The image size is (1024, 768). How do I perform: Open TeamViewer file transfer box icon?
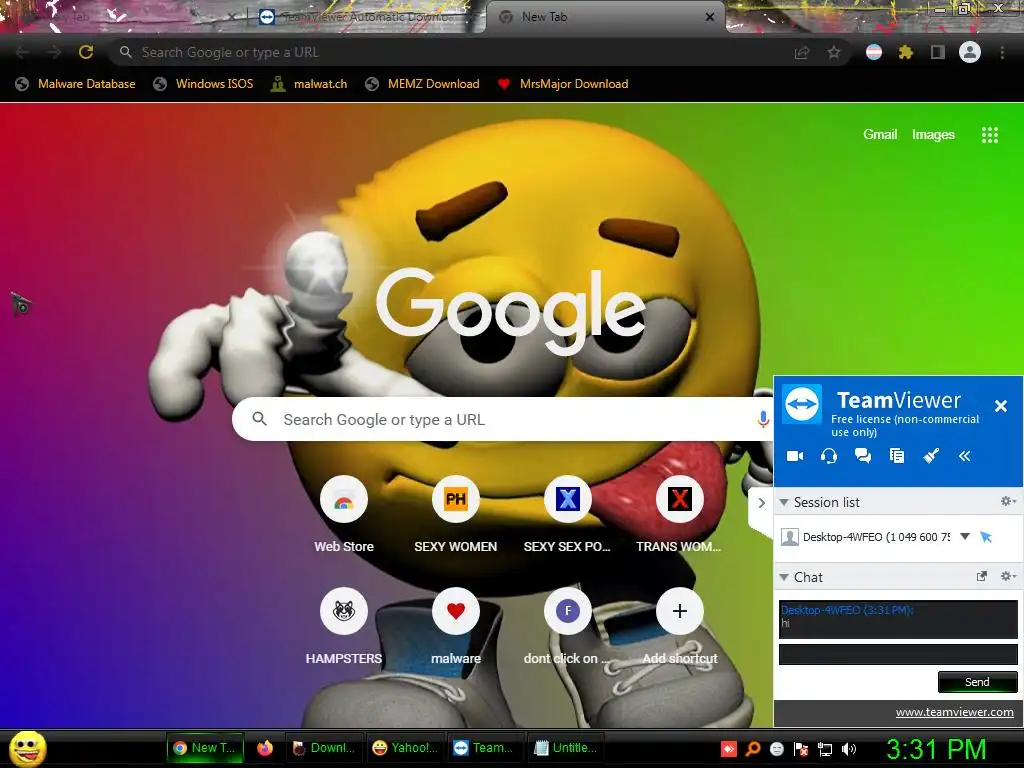(x=897, y=456)
